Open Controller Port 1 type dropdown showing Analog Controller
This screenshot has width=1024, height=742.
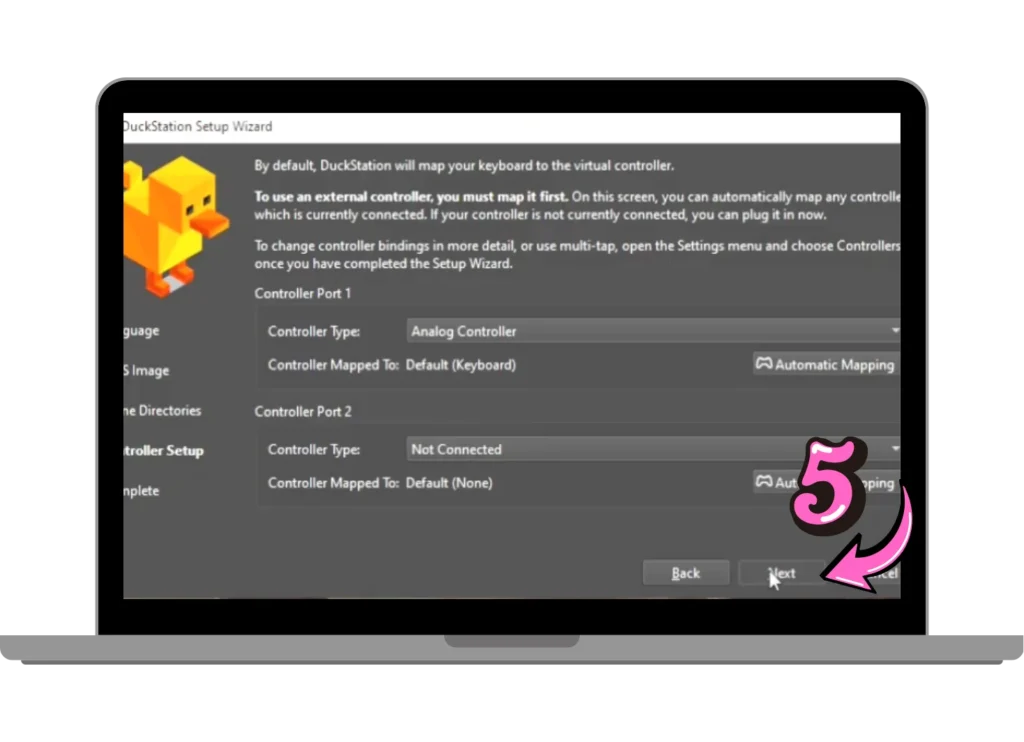653,331
